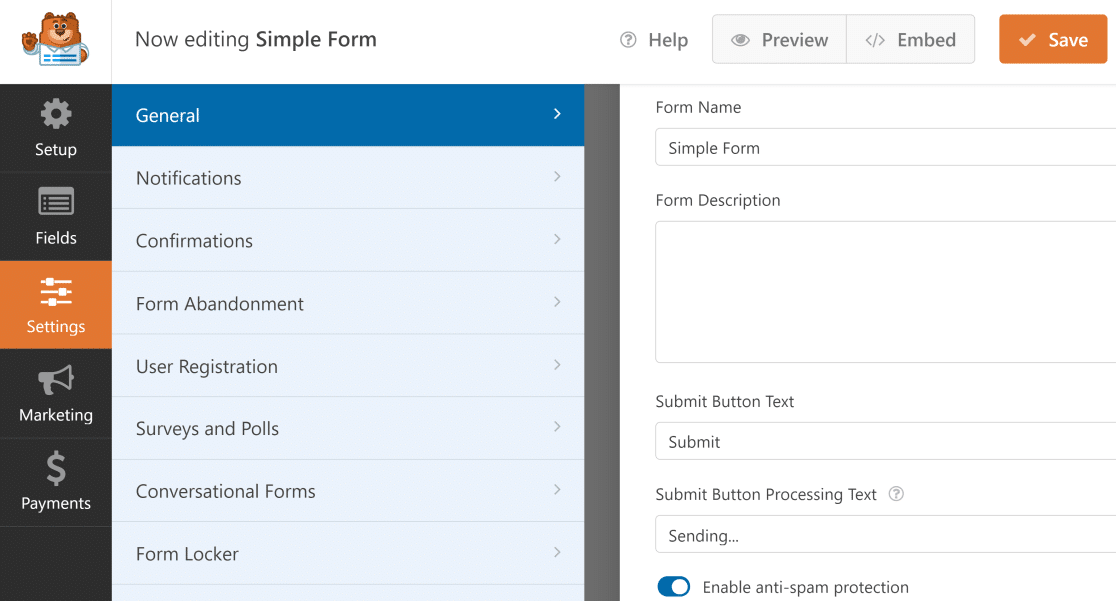
Task: Open User Registration settings
Action: 348,365
